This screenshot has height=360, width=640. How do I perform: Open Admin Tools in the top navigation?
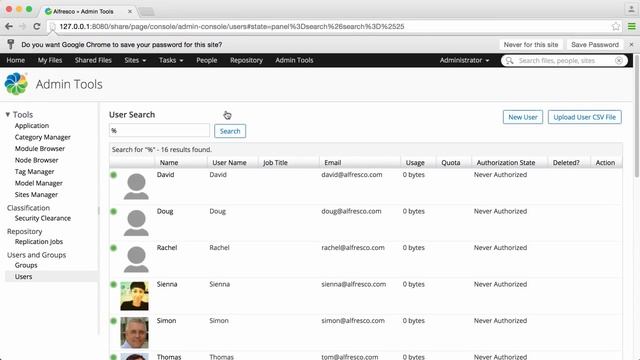pos(294,60)
